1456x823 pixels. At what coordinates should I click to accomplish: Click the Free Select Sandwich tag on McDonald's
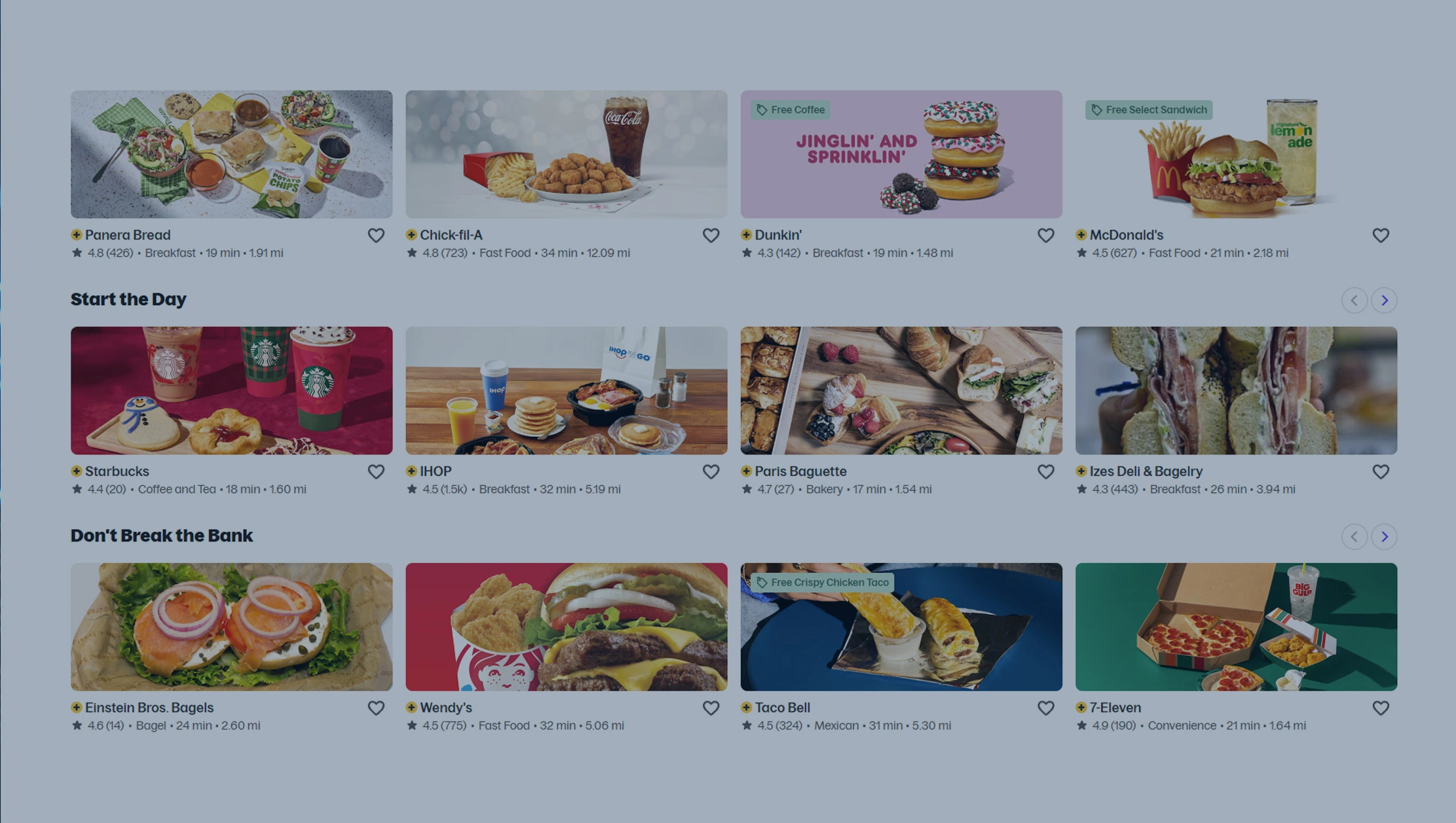click(1149, 110)
